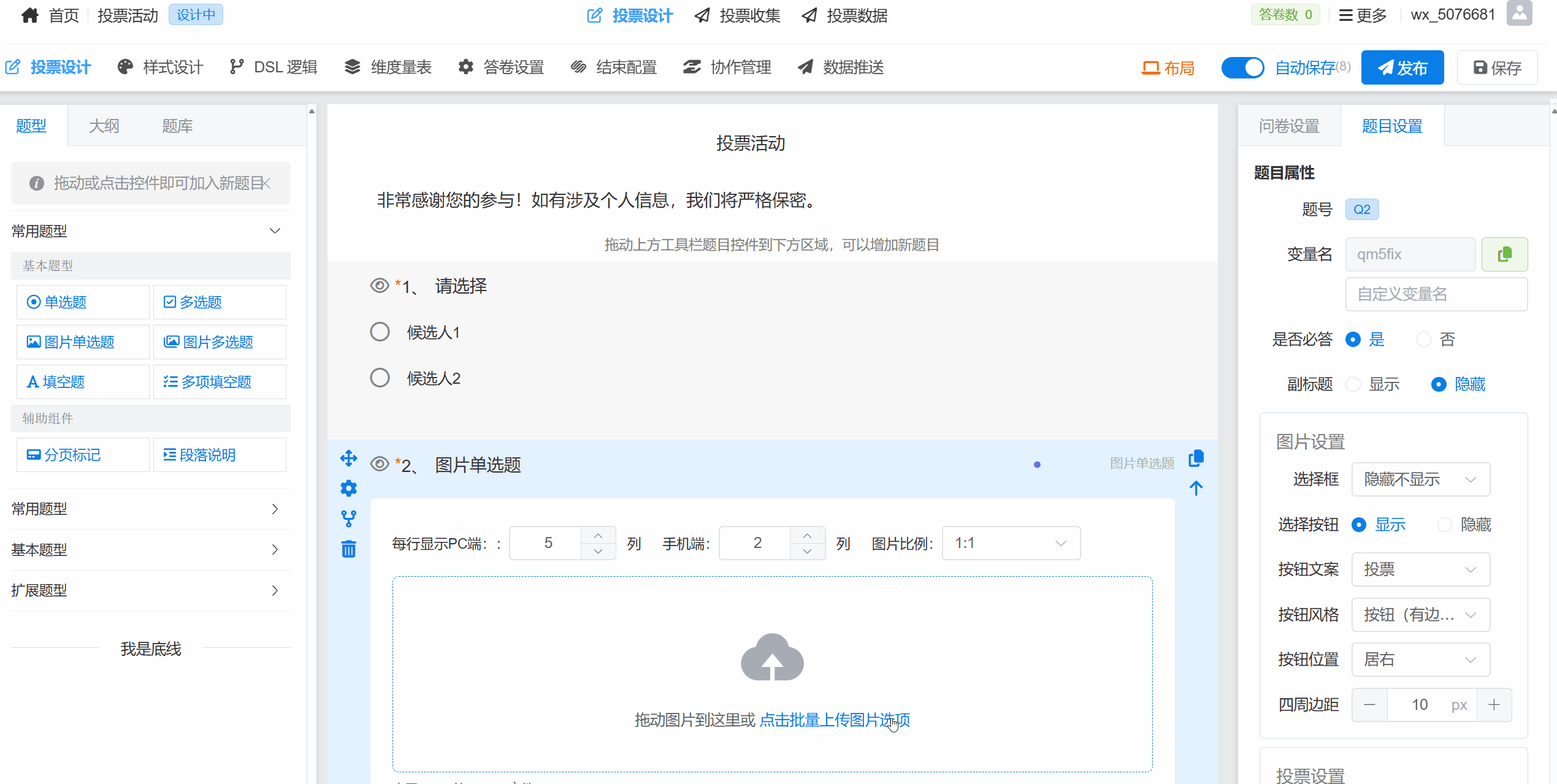This screenshot has height=784, width=1557.
Task: Open question 2 gear settings icon
Action: 348,488
